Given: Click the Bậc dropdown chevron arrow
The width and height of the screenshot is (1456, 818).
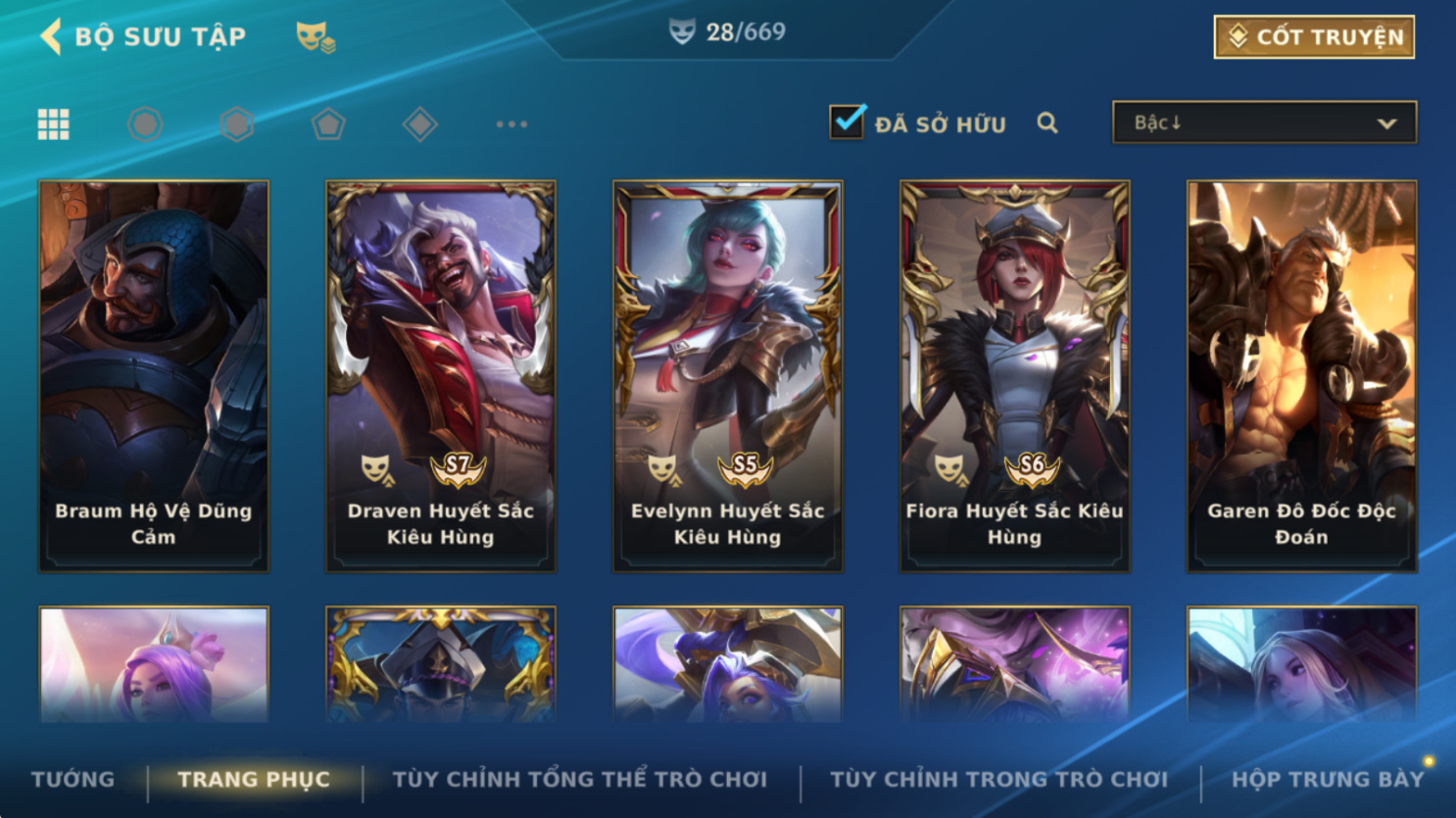Looking at the screenshot, I should [1386, 123].
